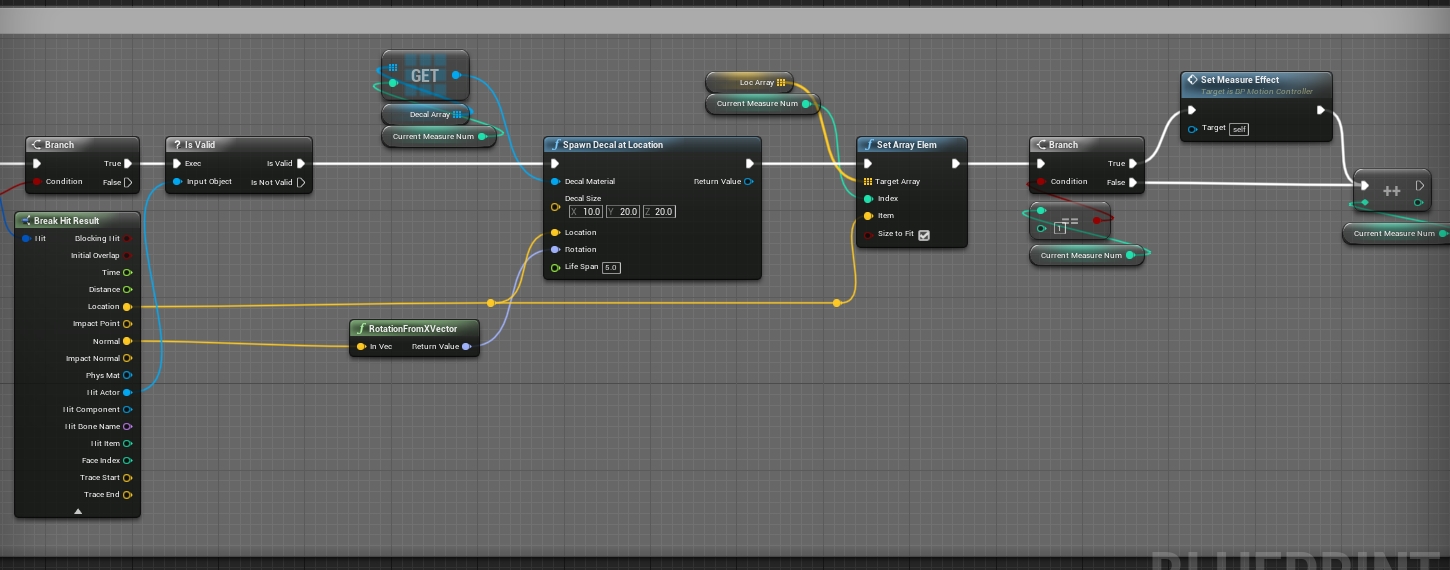This screenshot has width=1450, height=570.
Task: Click the Time output pin
Action: 127,272
